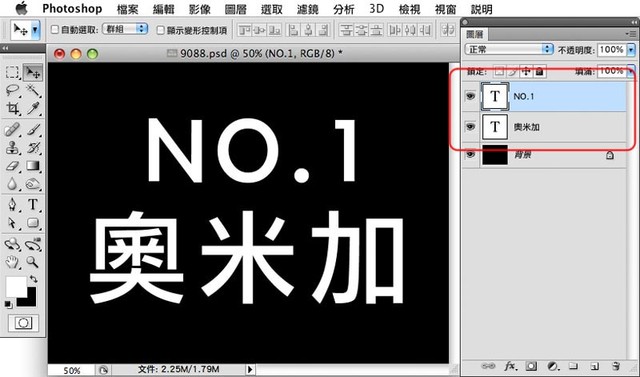640x377 pixels.
Task: Create a new layer
Action: [595, 366]
